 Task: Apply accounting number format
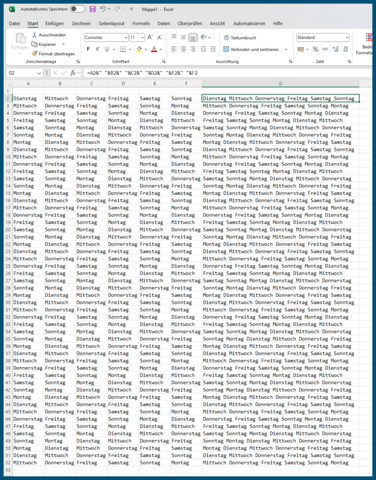point(301,49)
